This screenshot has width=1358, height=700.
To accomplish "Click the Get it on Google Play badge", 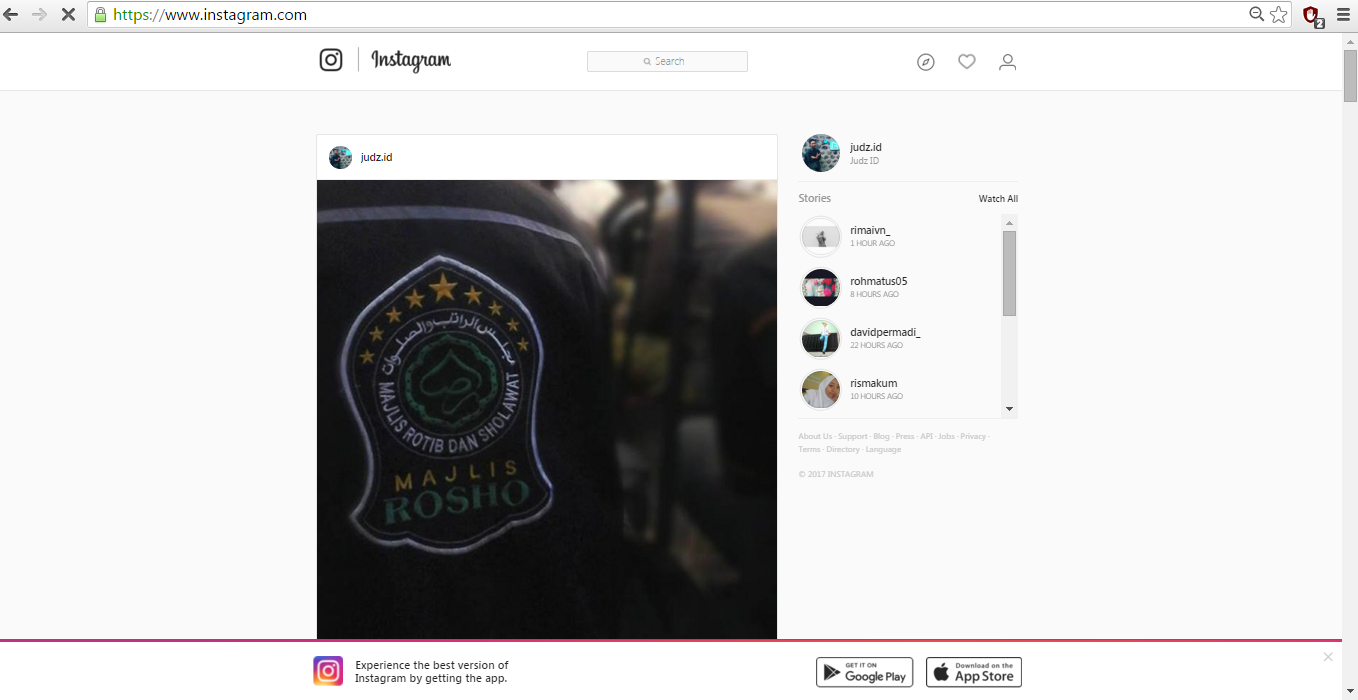I will pos(865,672).
